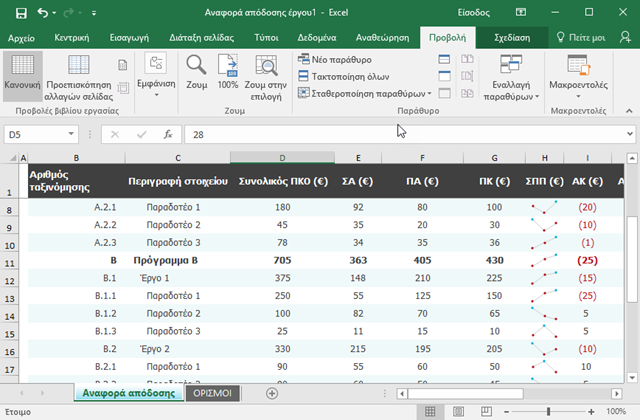Select all cells corner button
The width and height of the screenshot is (640, 420).
(x=13, y=158)
